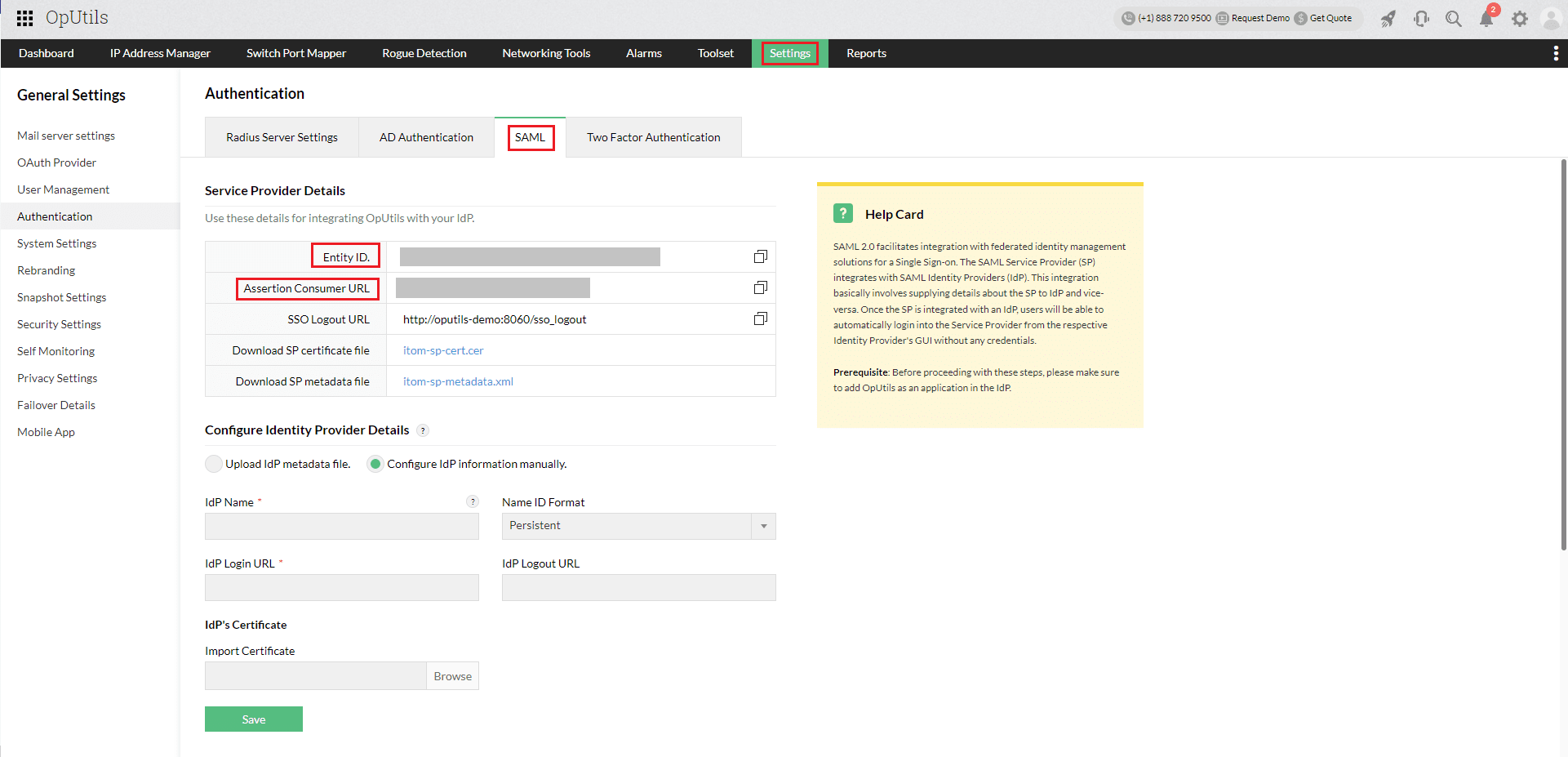Copy the SSO Logout URL value
Screen dimensions: 1568x757
coord(760,318)
